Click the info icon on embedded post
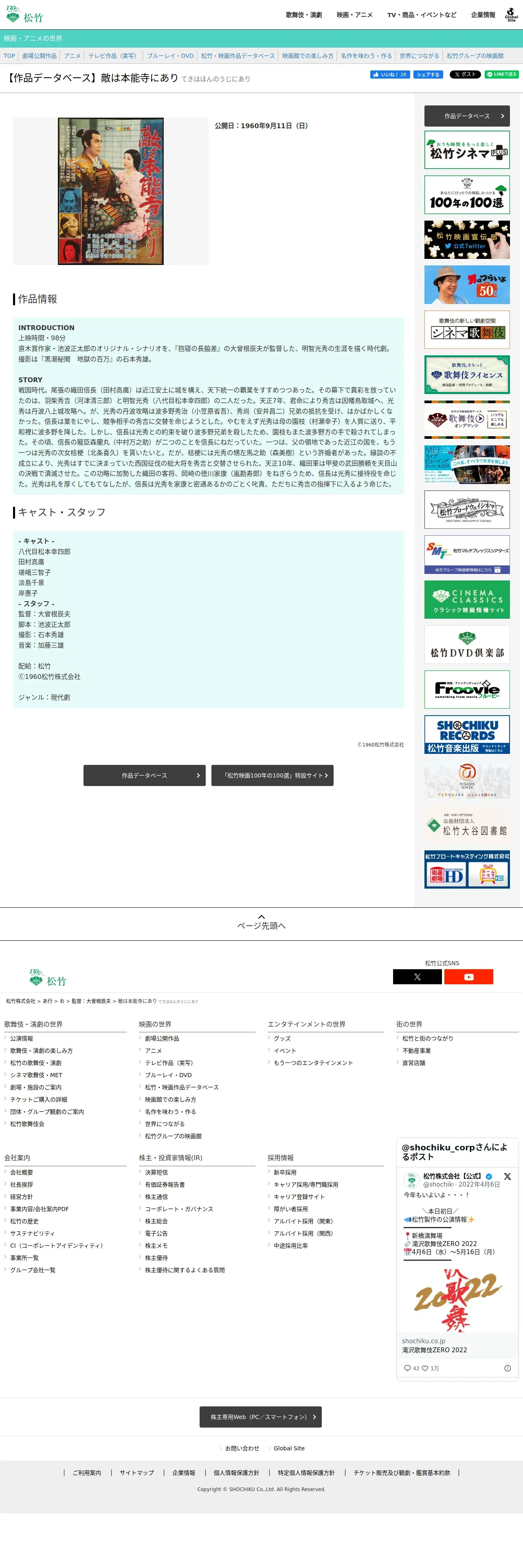The height and width of the screenshot is (1568, 523). point(507,1368)
